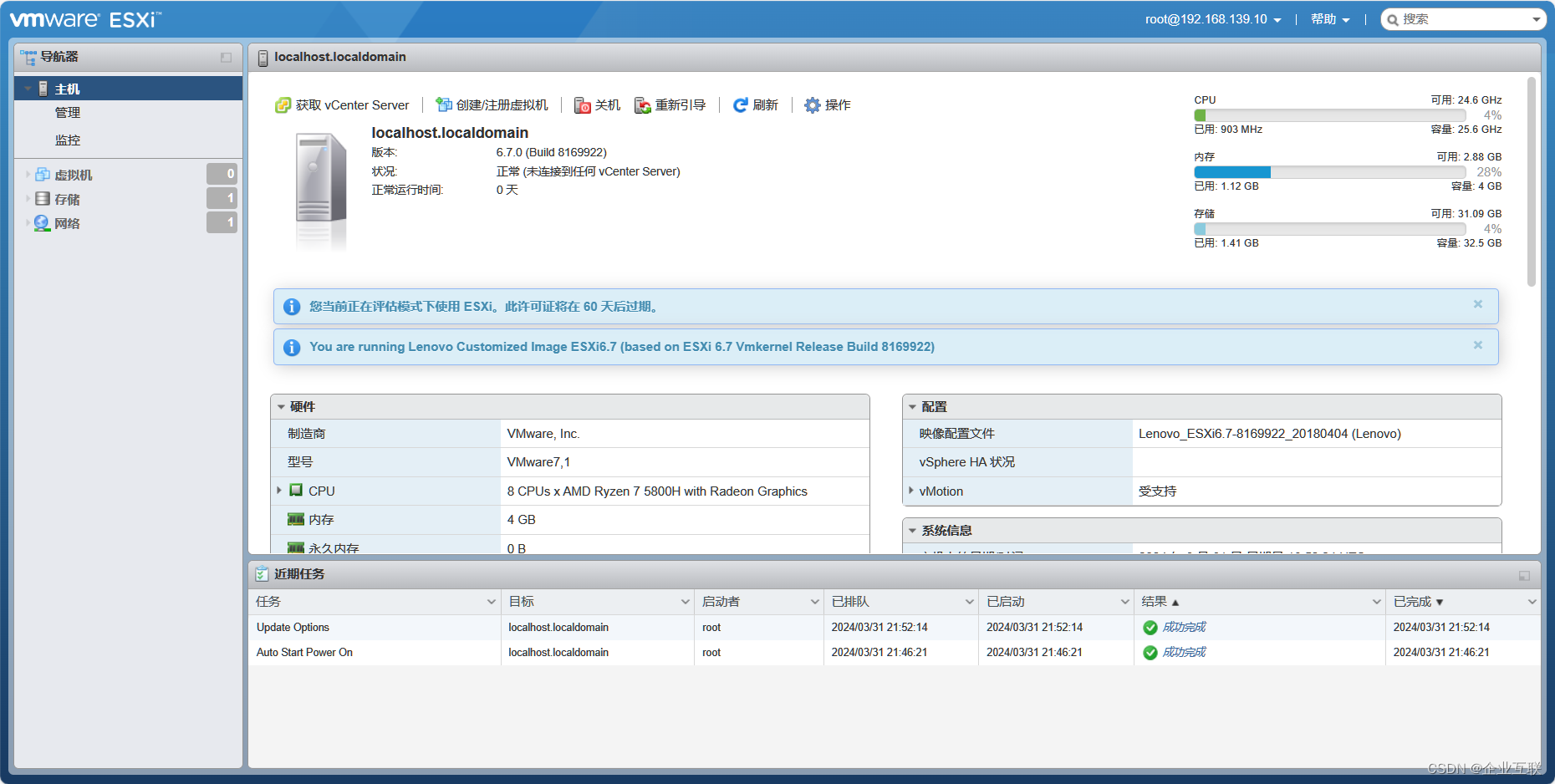The width and height of the screenshot is (1555, 784).
Task: Click the CPU usage progress bar
Action: click(x=1328, y=115)
